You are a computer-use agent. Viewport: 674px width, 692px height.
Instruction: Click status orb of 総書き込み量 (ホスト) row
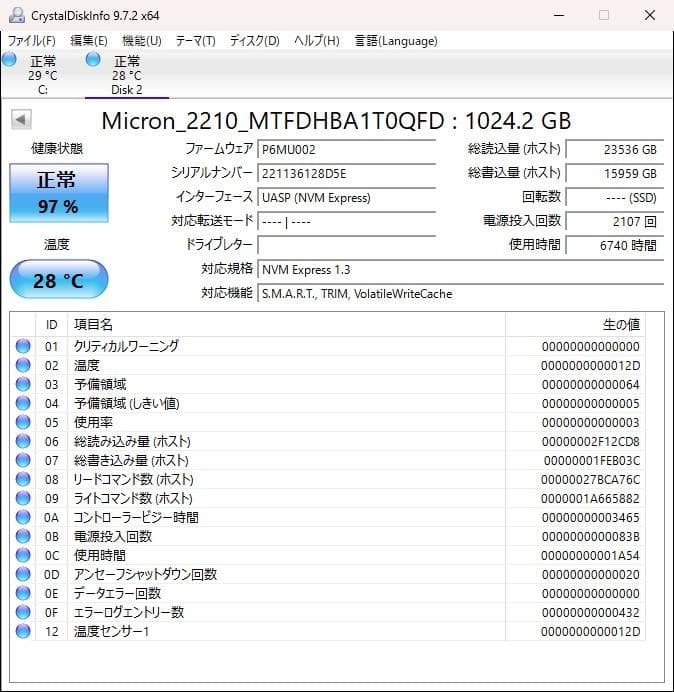click(23, 460)
